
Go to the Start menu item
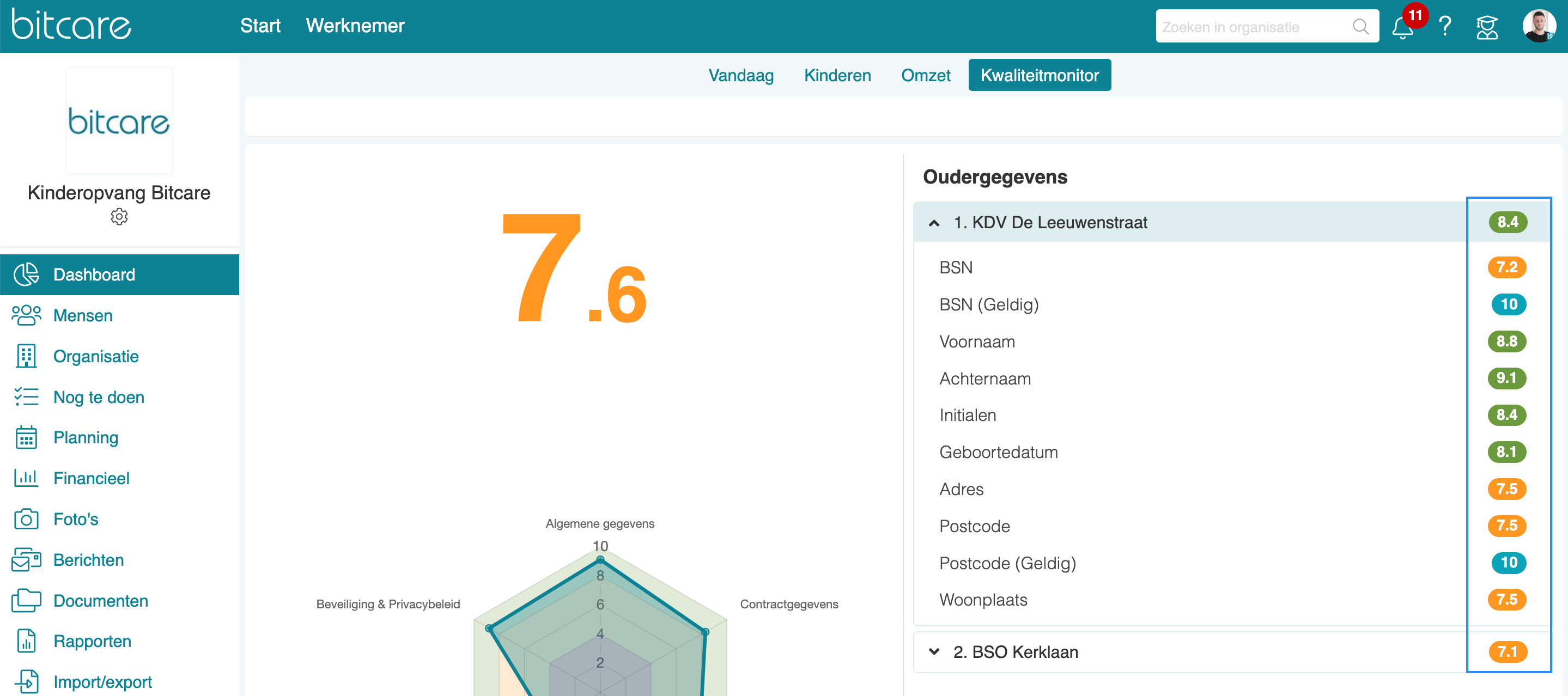tap(260, 26)
